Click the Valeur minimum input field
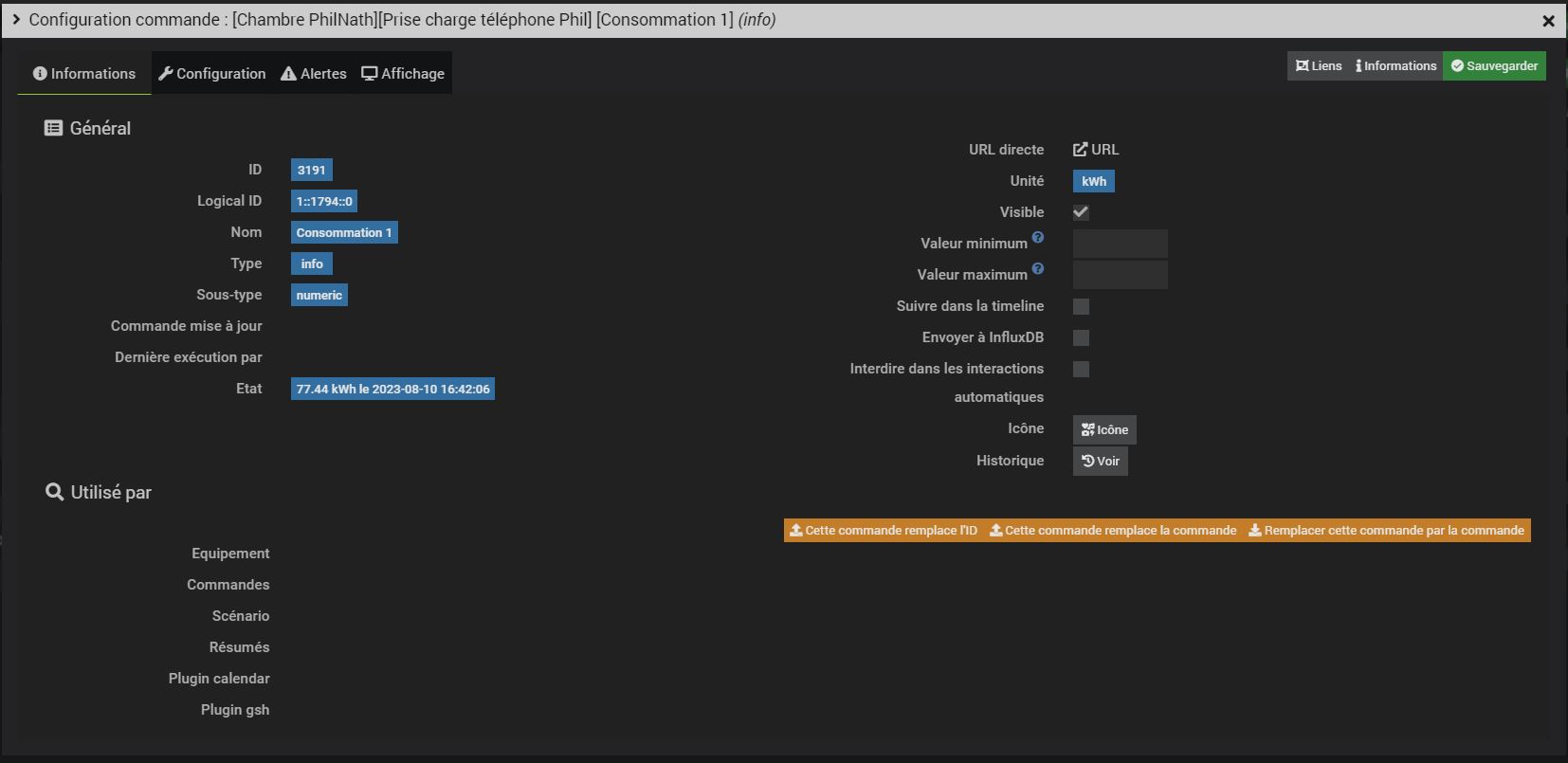Image resolution: width=1568 pixels, height=763 pixels. [x=1120, y=244]
